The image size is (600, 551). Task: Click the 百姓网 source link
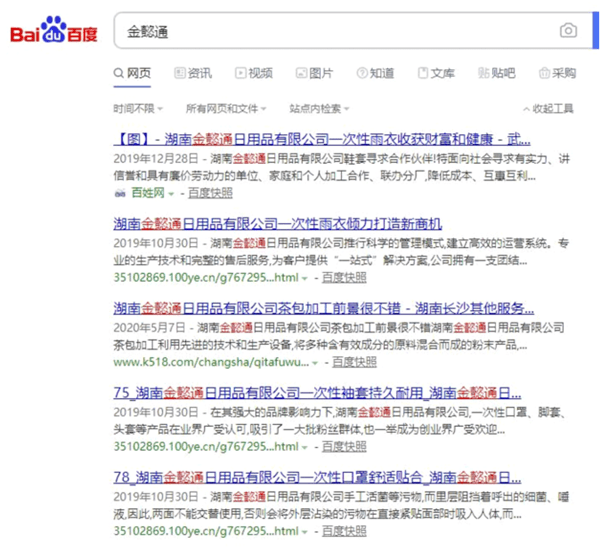click(148, 193)
